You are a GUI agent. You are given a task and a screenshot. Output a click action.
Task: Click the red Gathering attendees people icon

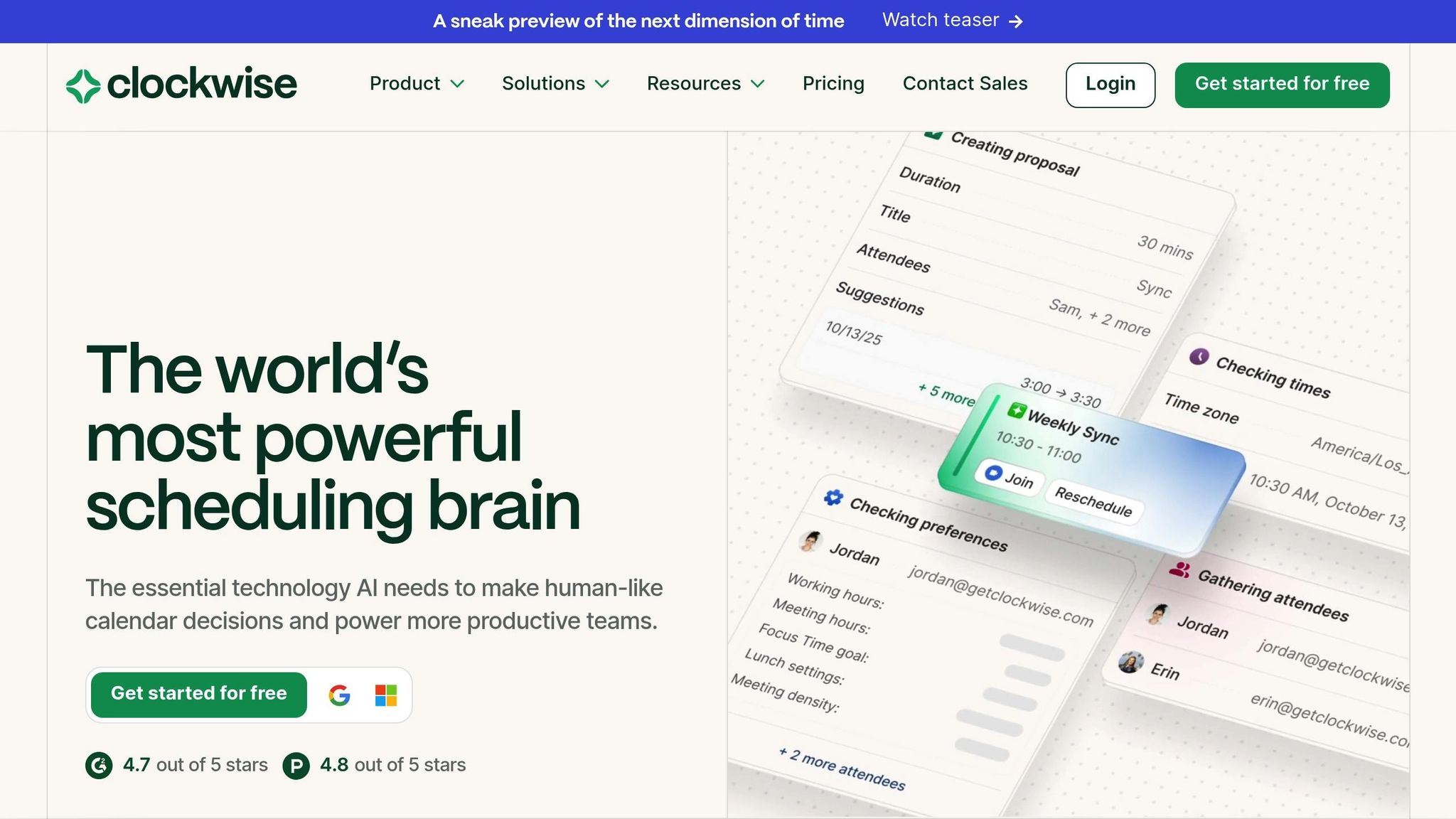pyautogui.click(x=1179, y=569)
